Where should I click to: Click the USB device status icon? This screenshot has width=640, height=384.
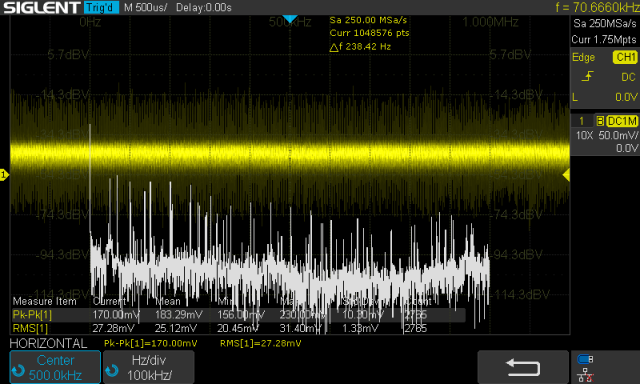coord(585,359)
